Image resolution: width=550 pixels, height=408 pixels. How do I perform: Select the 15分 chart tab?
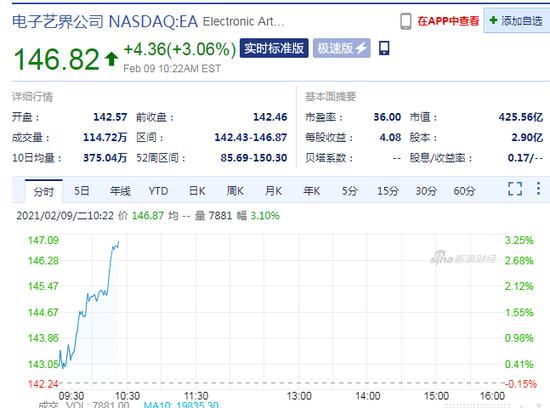(388, 191)
